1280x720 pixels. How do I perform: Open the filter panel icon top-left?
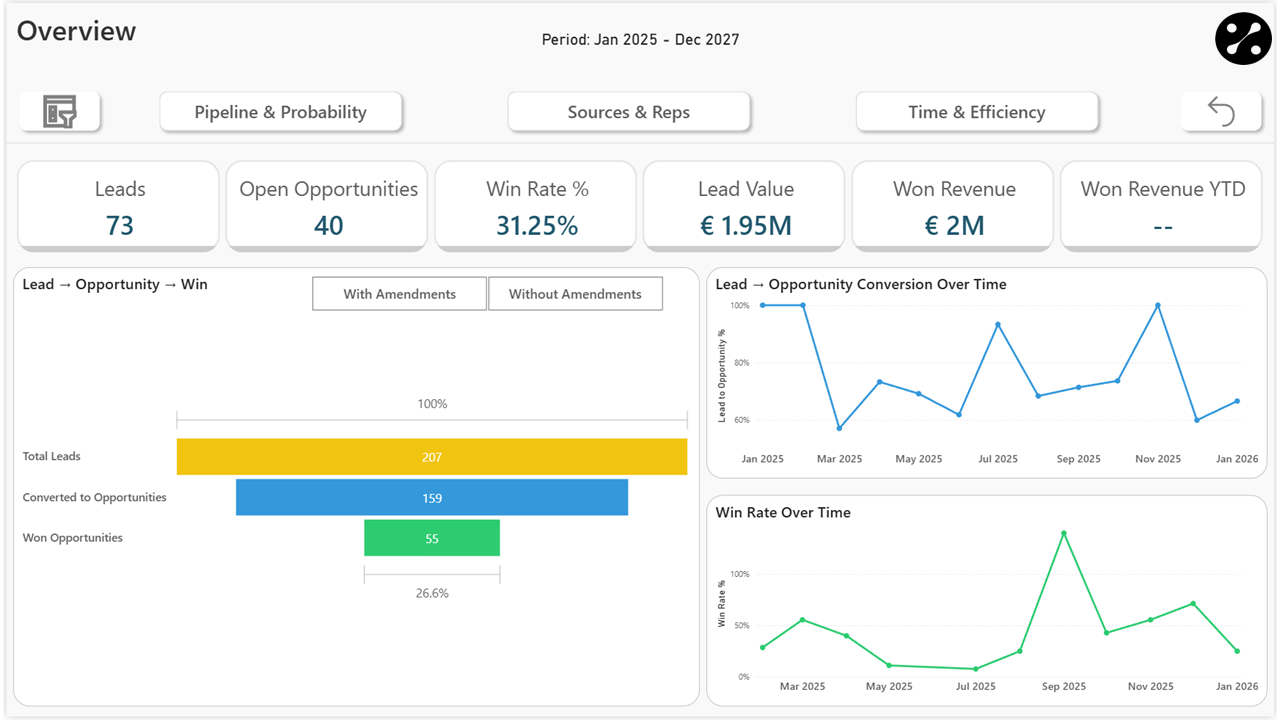(59, 111)
